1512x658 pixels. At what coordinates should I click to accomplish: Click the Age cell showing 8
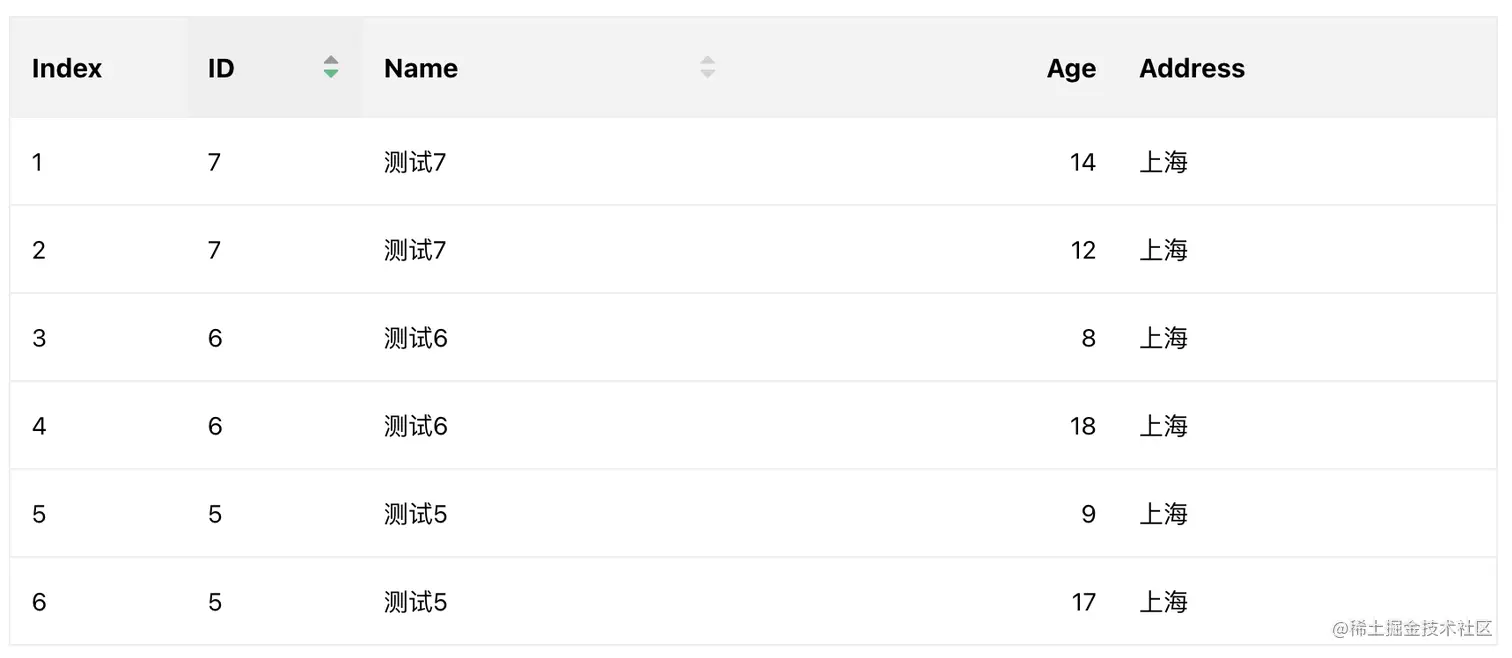1088,338
